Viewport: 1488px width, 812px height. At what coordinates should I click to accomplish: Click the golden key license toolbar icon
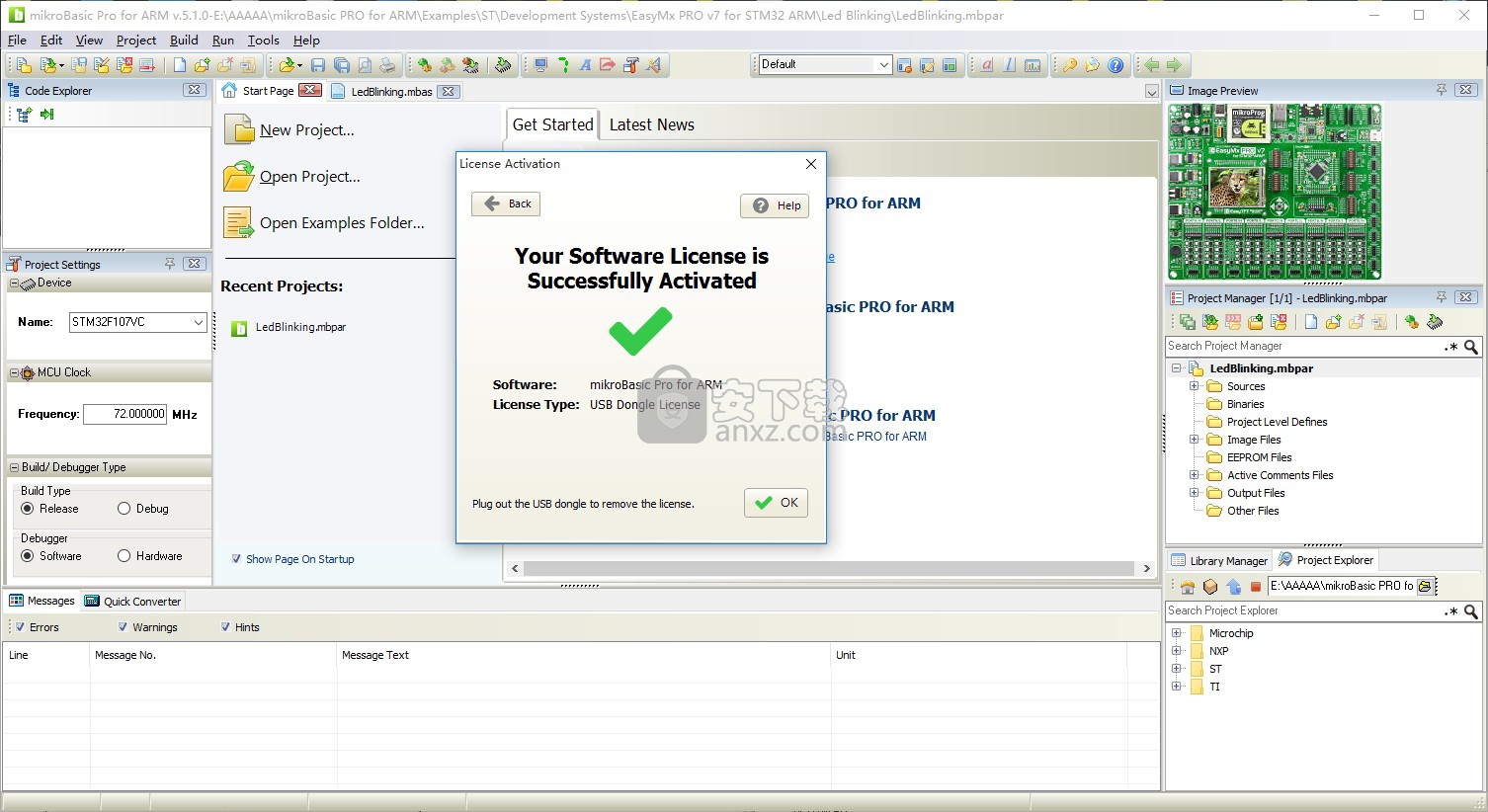1069,65
